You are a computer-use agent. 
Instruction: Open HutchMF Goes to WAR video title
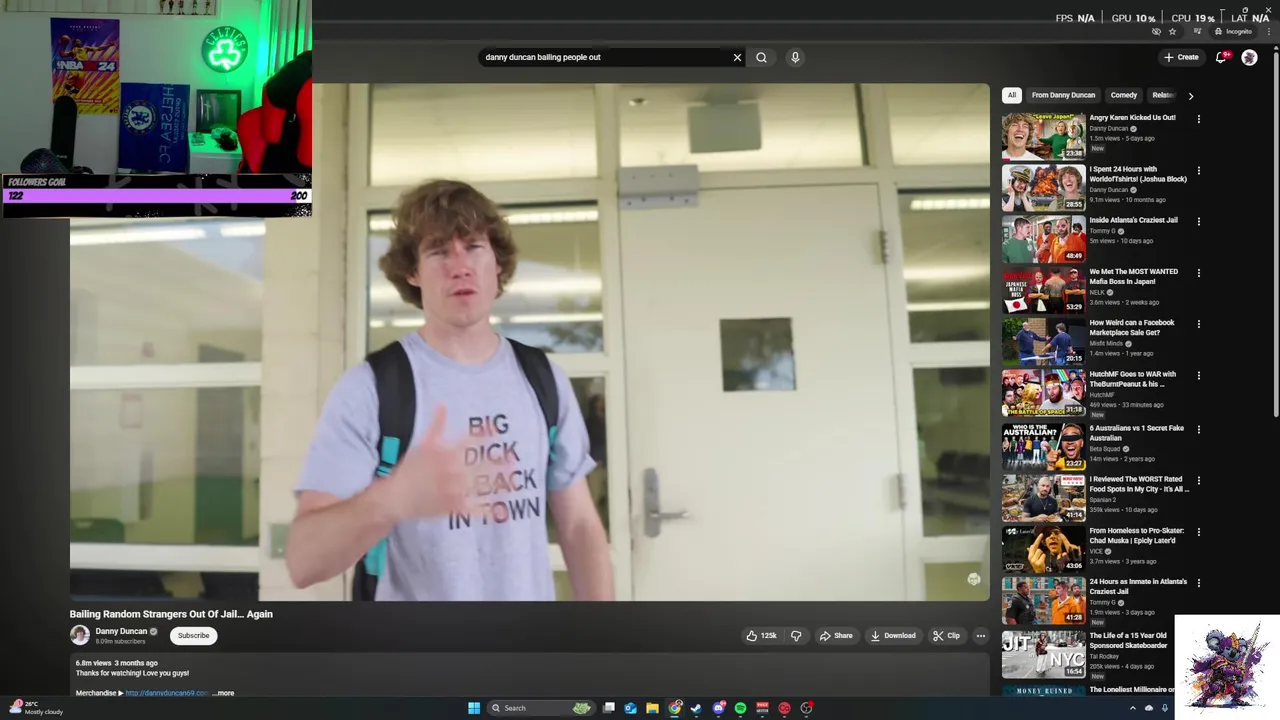coord(1132,379)
